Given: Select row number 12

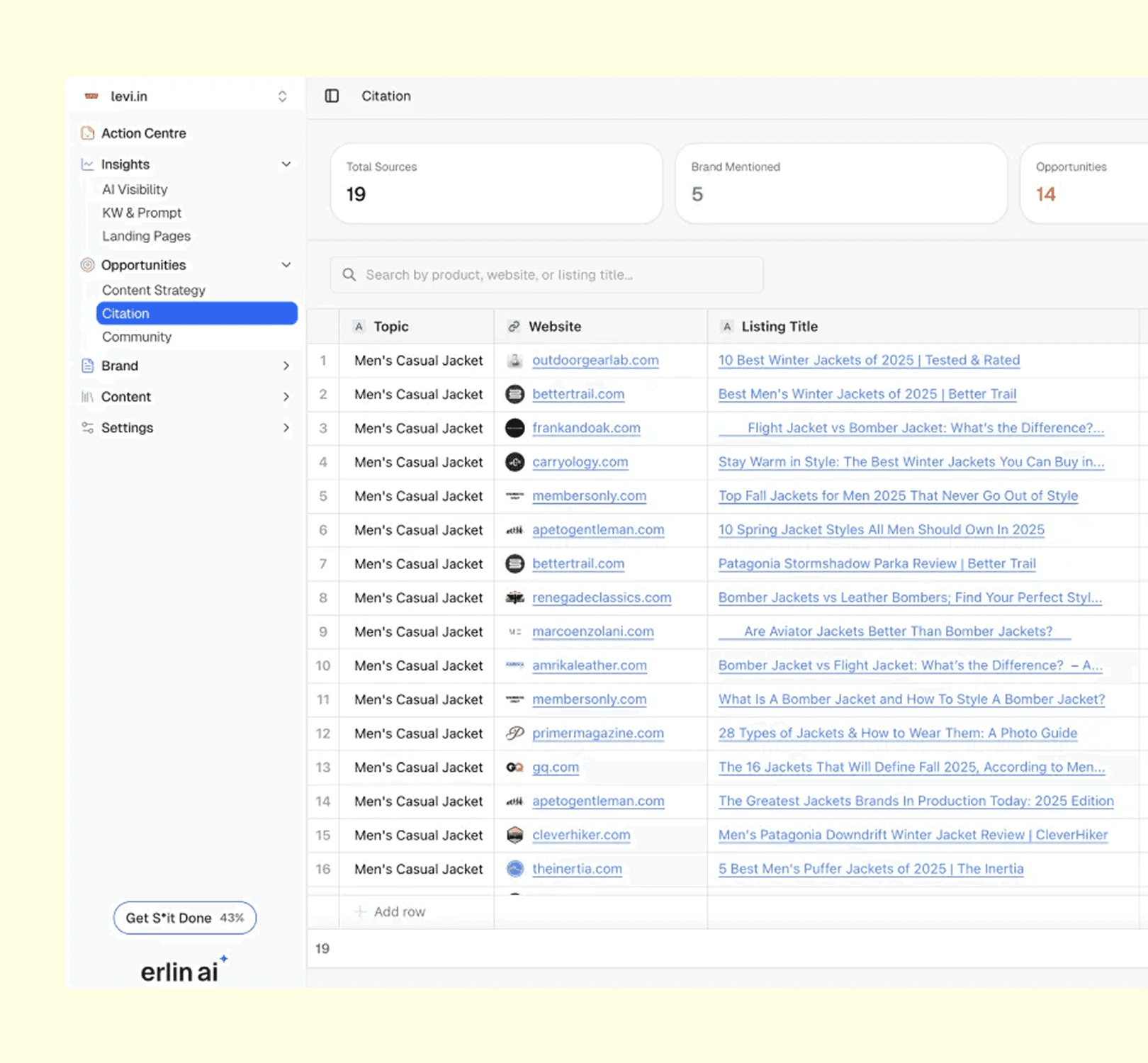Looking at the screenshot, I should point(323,733).
